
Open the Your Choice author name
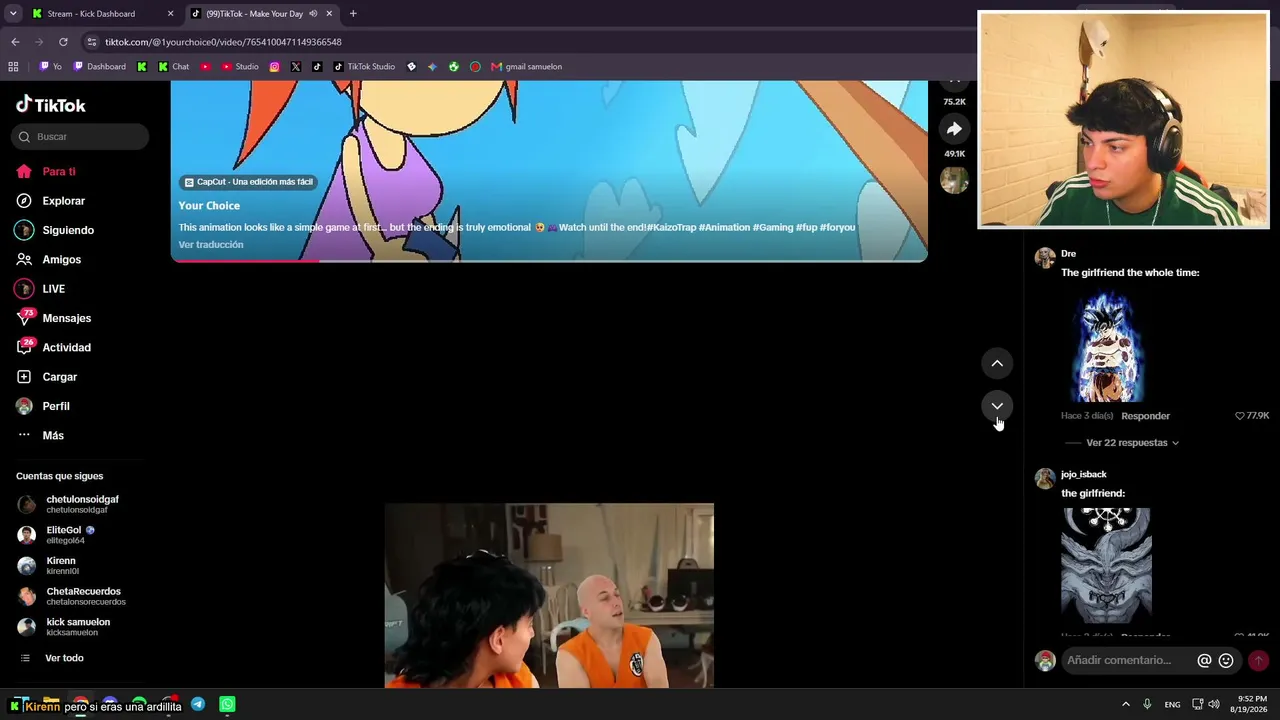coord(209,206)
